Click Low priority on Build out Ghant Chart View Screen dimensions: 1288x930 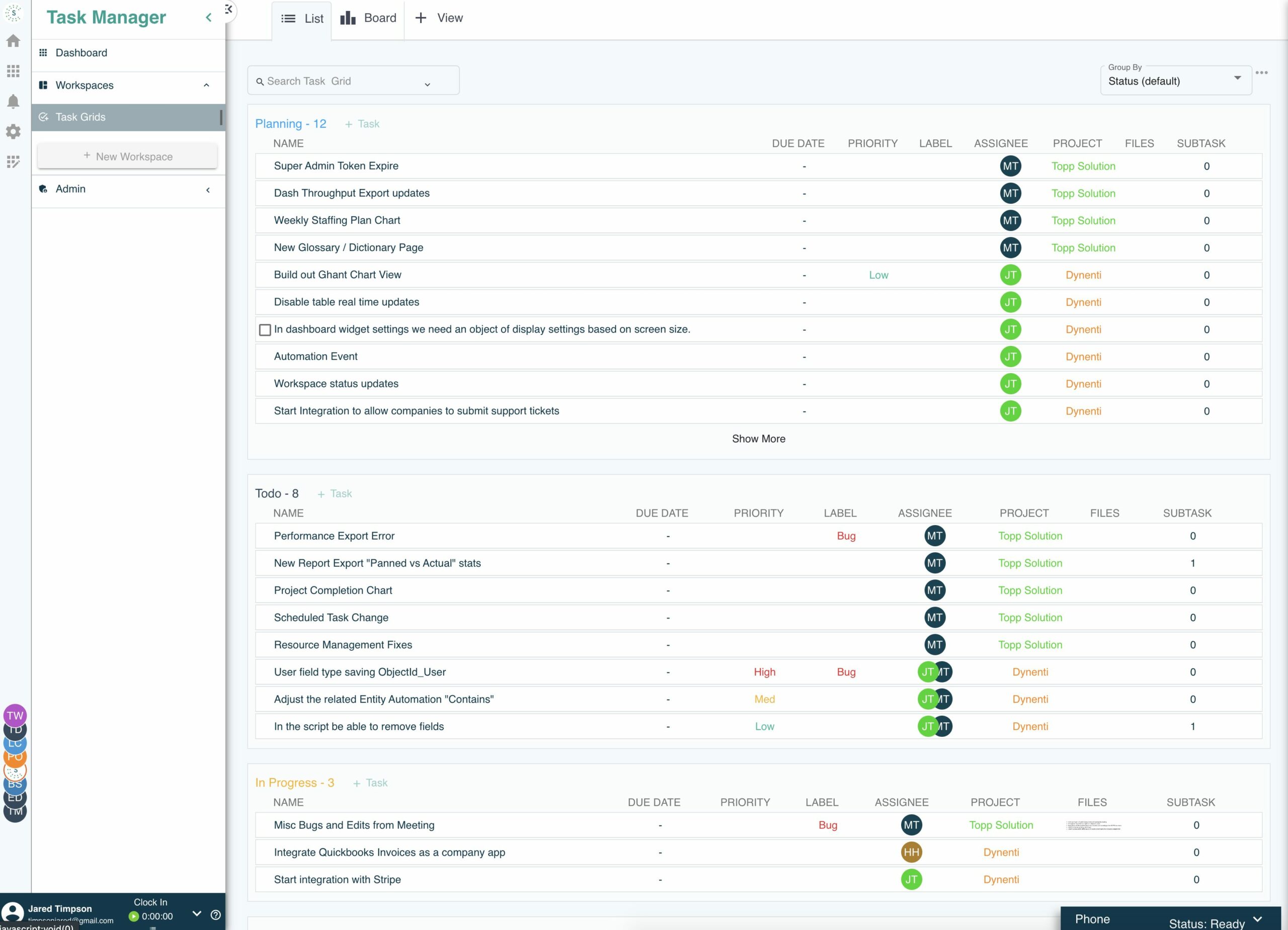(x=878, y=275)
